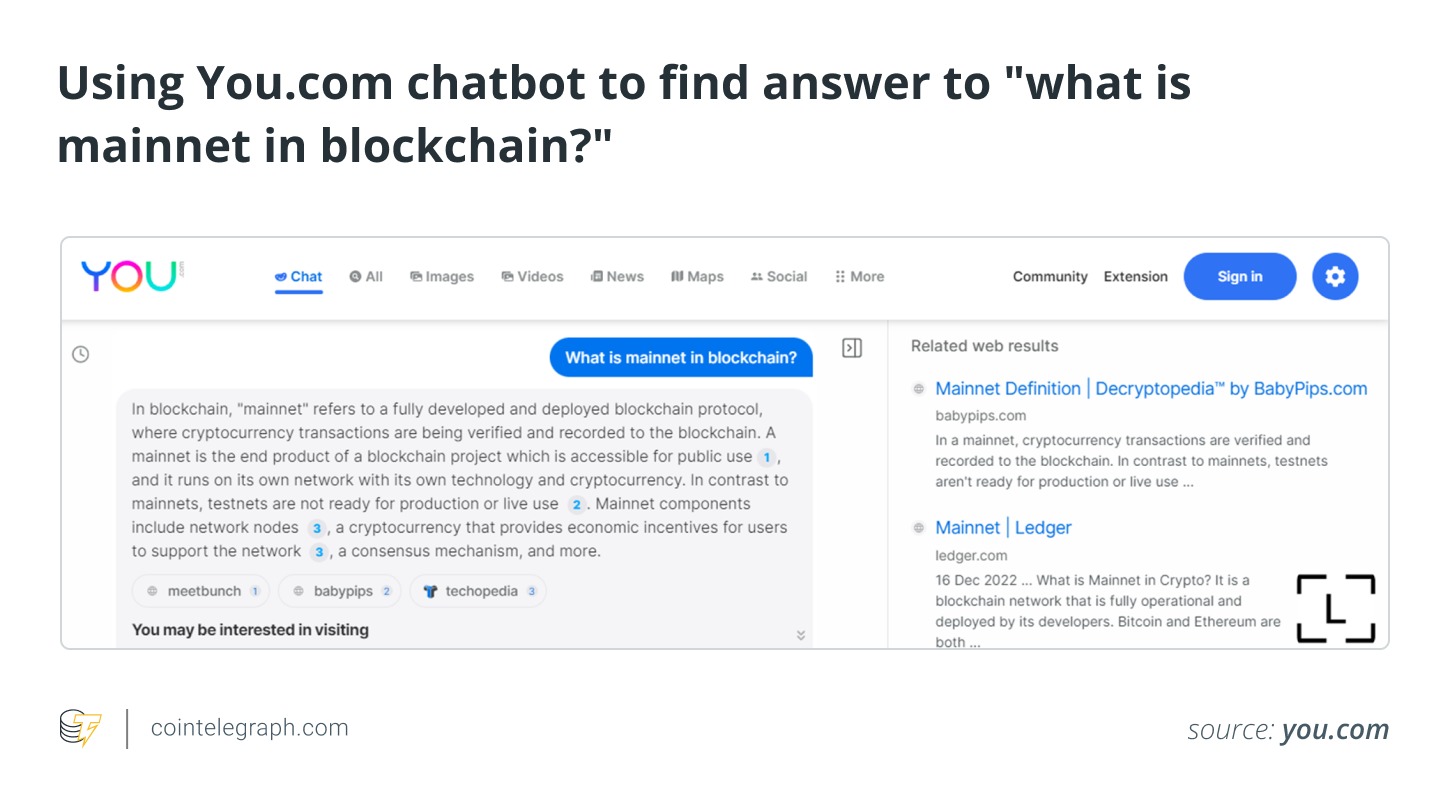
Task: Expand answer with double chevron
Action: (800, 635)
